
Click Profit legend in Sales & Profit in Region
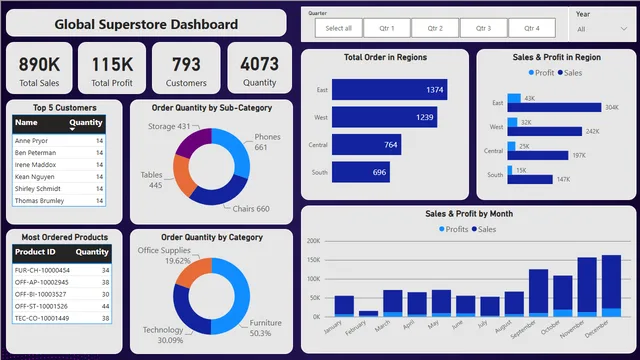point(541,73)
